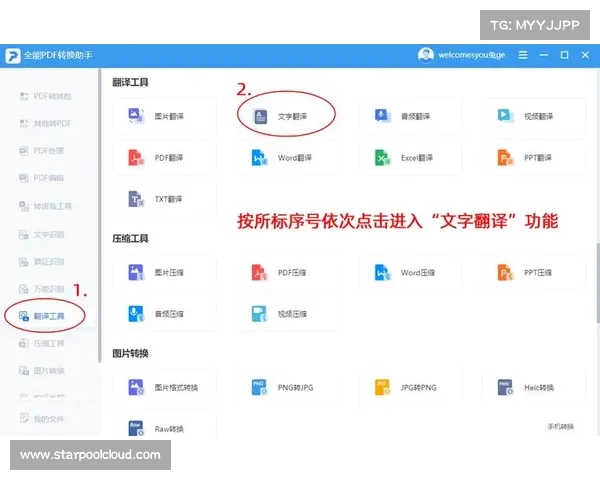
Task: Open the Word压缩 compression tool
Action: tap(411, 273)
